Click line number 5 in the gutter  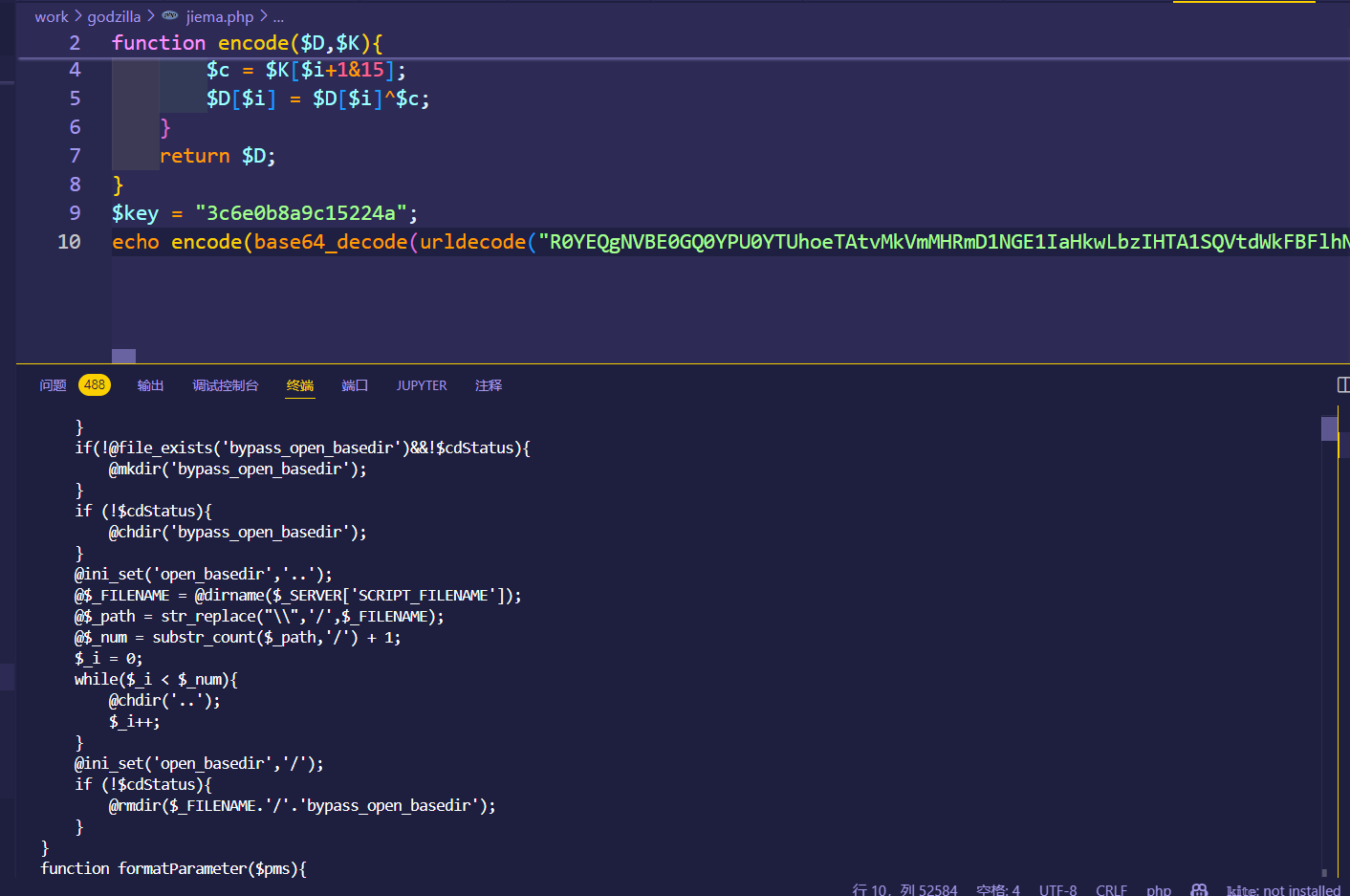(x=75, y=98)
